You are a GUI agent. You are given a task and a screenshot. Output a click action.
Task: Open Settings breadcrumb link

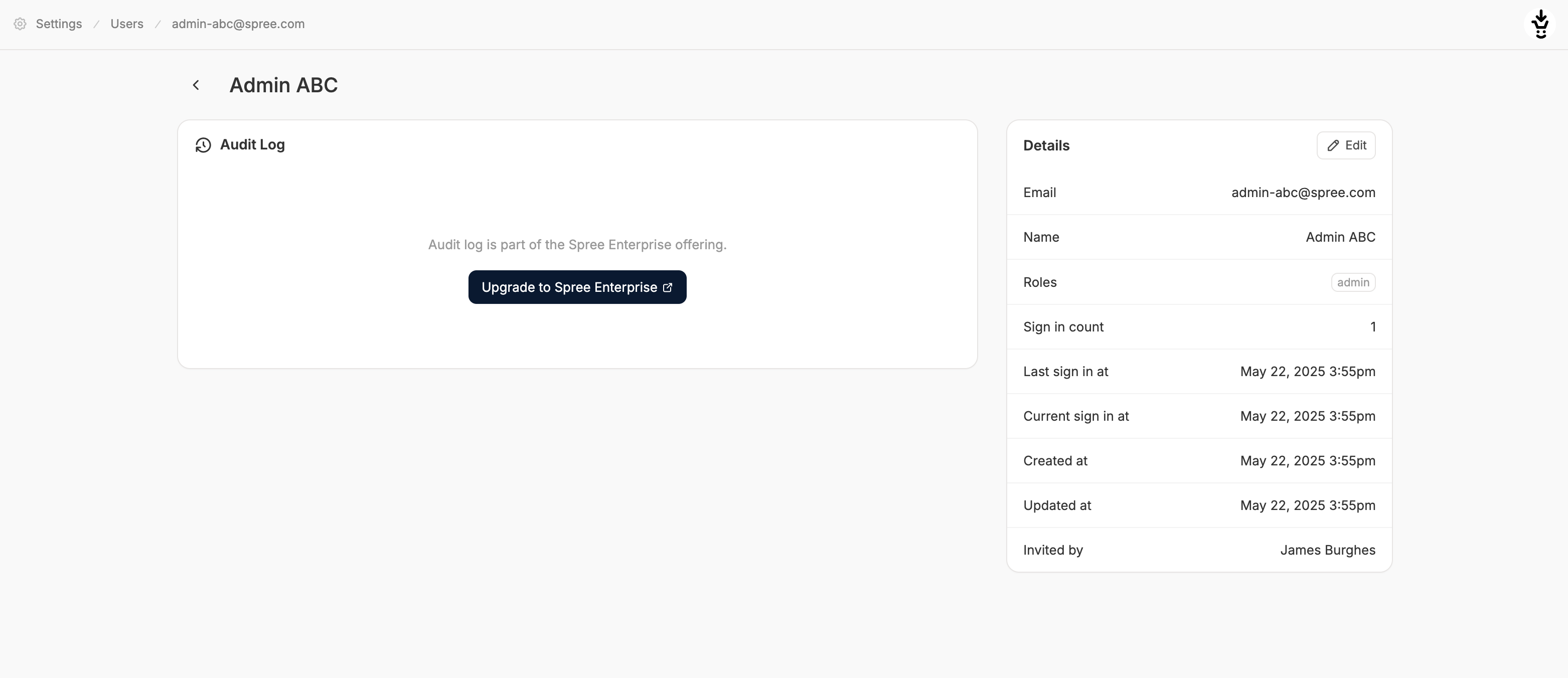point(58,24)
